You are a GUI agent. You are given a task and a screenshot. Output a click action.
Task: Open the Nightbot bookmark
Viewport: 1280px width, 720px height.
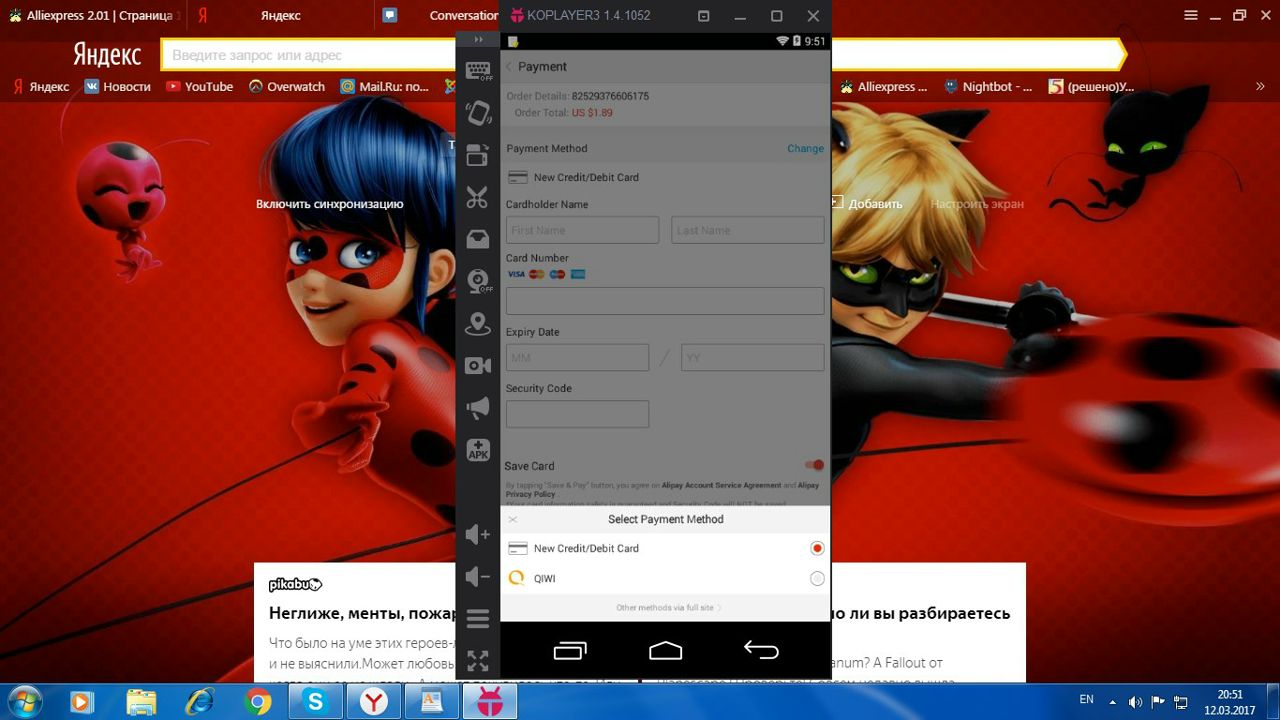(x=988, y=87)
